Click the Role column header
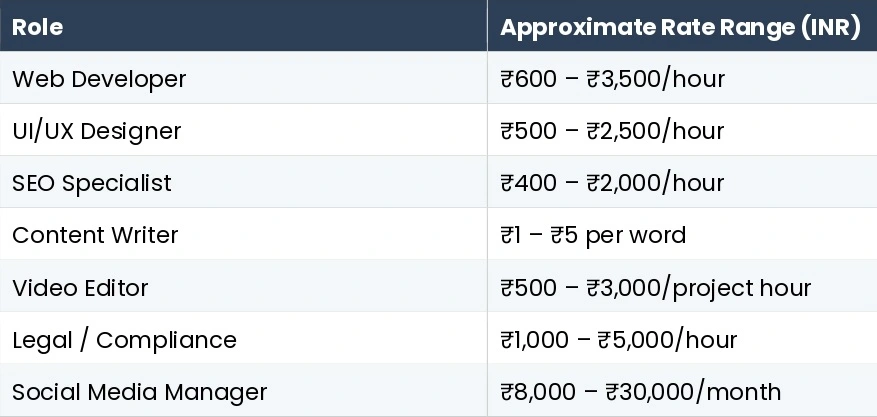 (x=37, y=27)
